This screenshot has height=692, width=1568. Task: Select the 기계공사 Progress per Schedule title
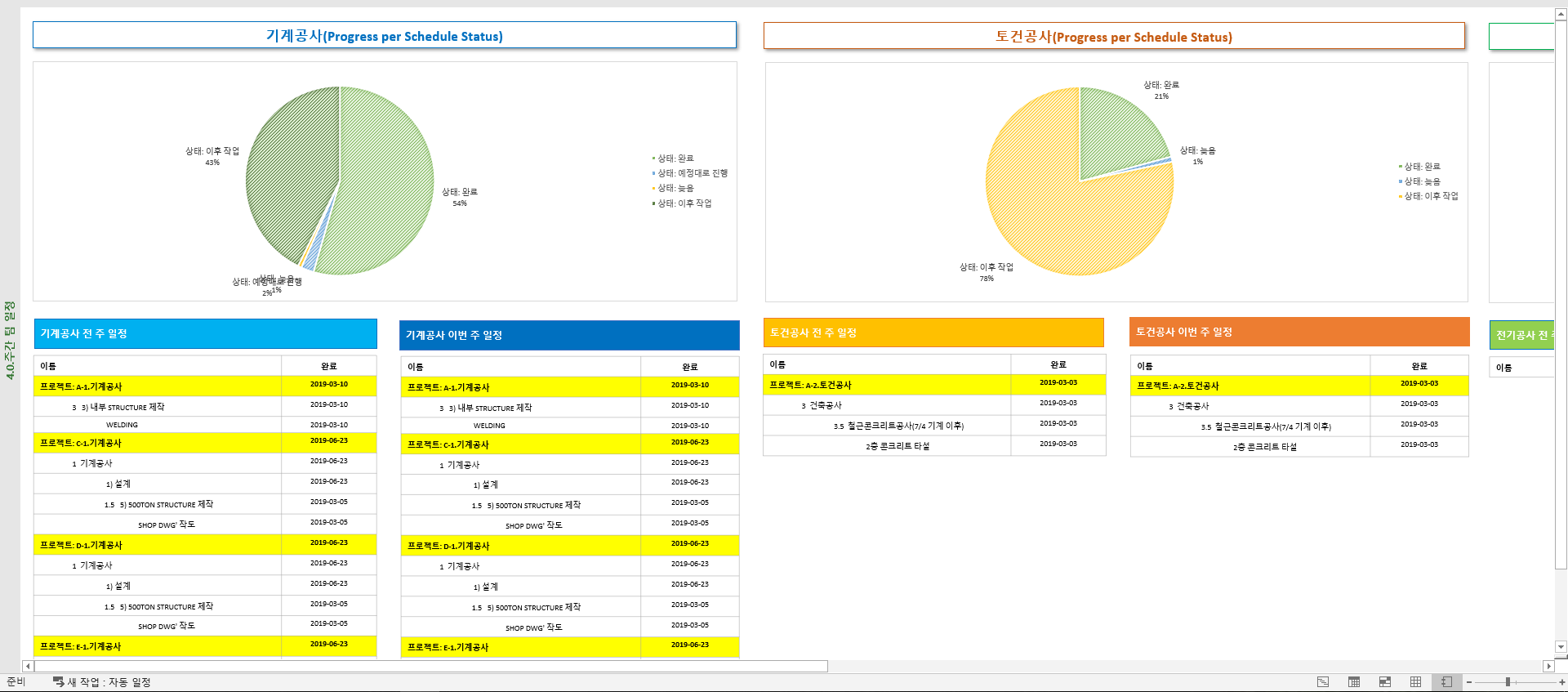pyautogui.click(x=385, y=35)
